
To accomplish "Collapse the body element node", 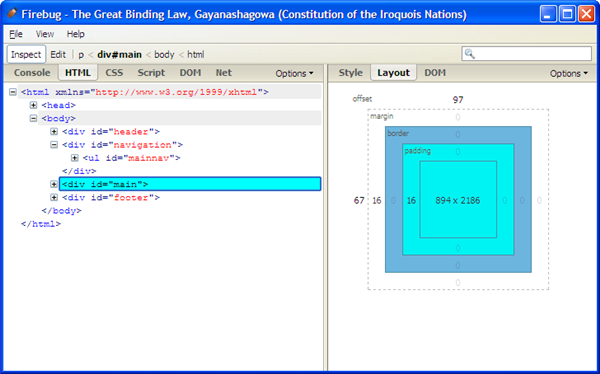I will 34,118.
